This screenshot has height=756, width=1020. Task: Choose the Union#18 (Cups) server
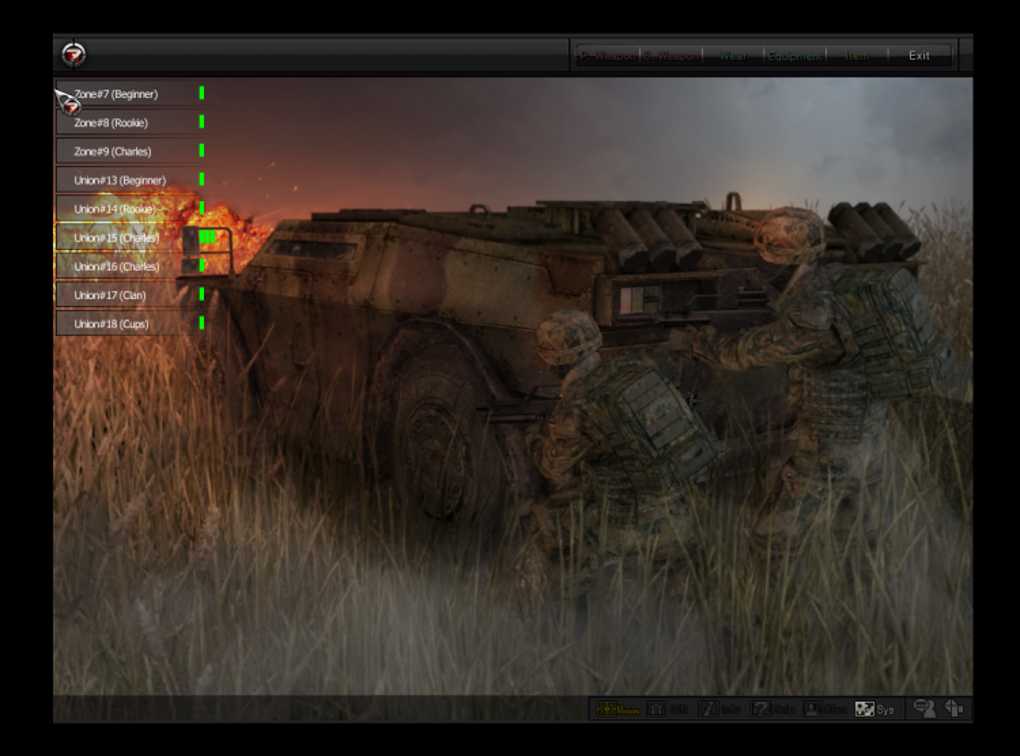(x=132, y=323)
